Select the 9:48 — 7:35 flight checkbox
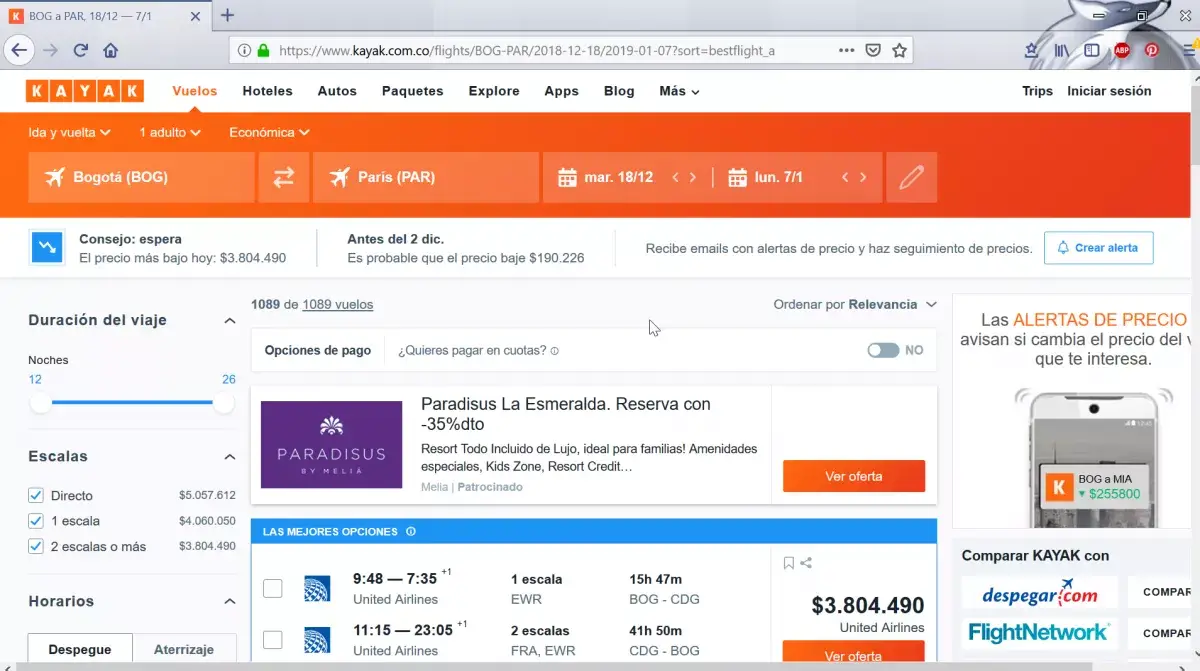 pyautogui.click(x=272, y=588)
